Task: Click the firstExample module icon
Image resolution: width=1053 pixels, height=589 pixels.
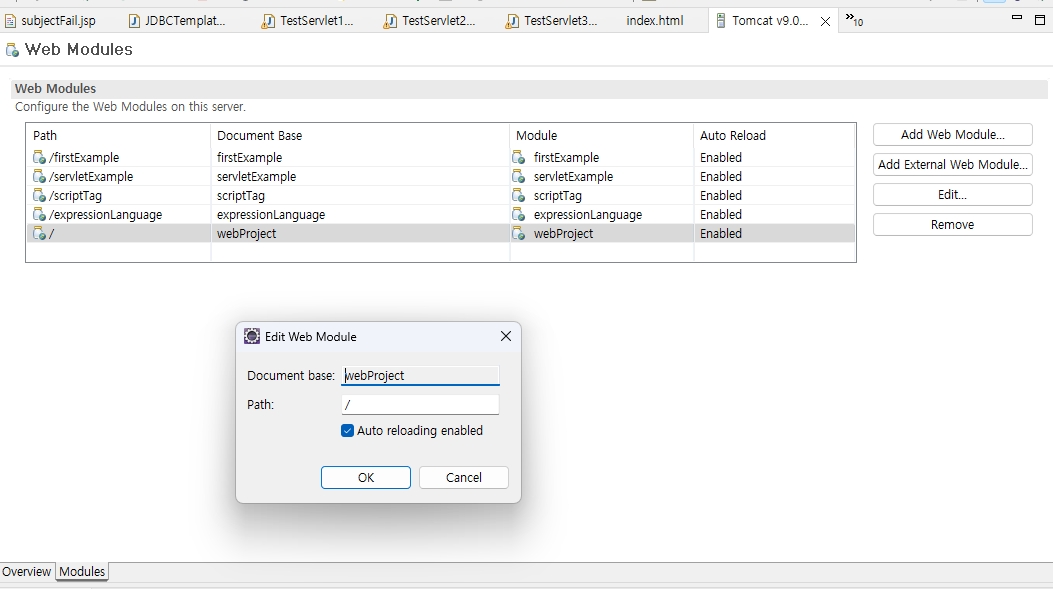Action: pos(518,158)
